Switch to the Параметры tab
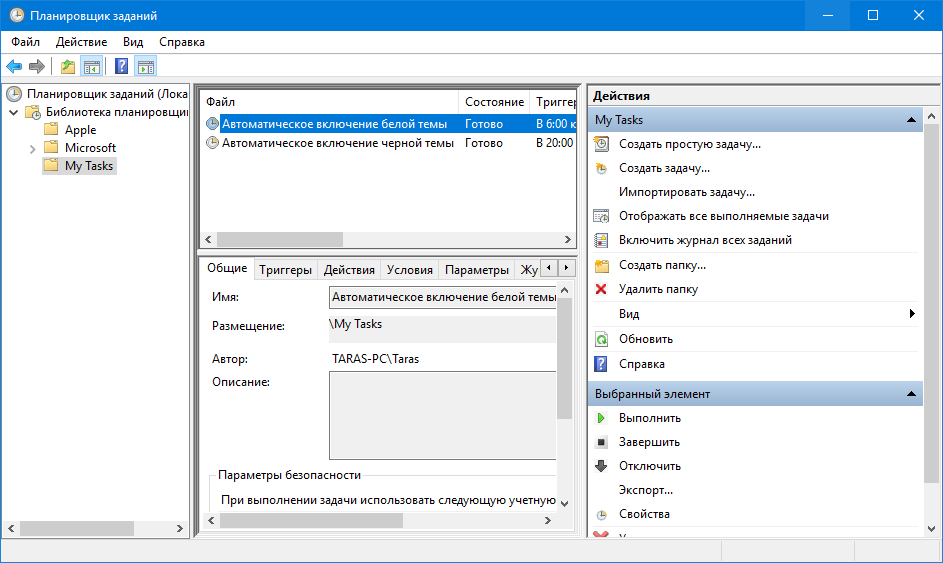This screenshot has width=943, height=563. (x=477, y=270)
